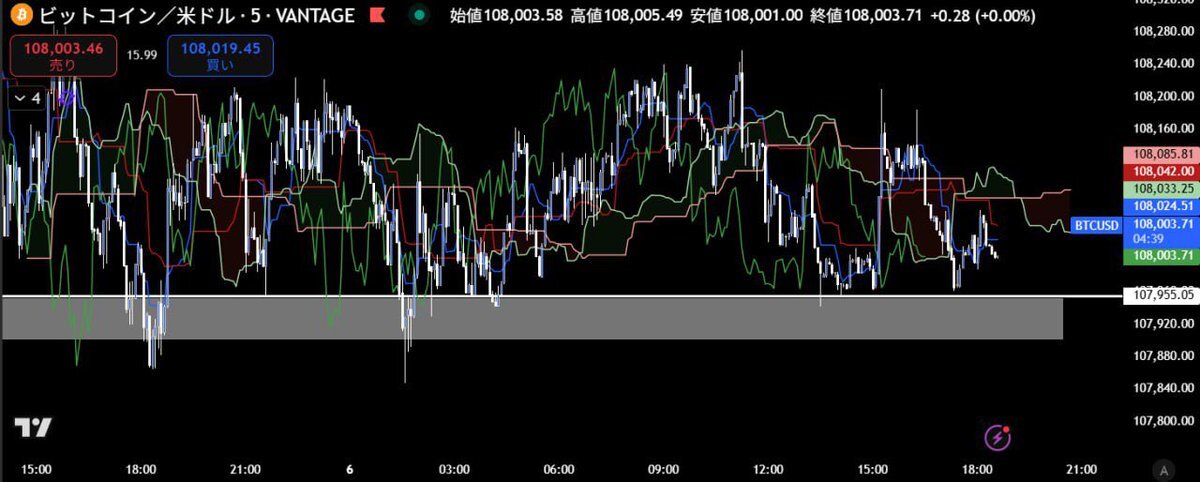Image resolution: width=1200 pixels, height=482 pixels.
Task: Click the red flag marker icon
Action: [x=377, y=15]
